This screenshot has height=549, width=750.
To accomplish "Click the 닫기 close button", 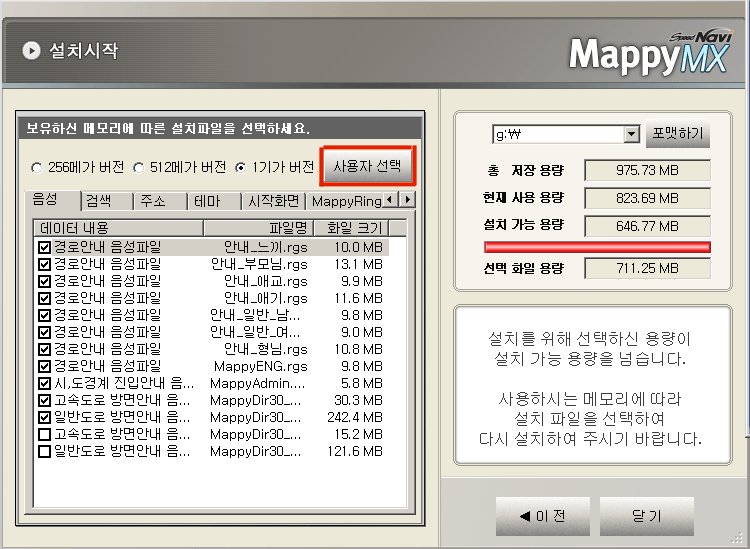I will pos(647,516).
